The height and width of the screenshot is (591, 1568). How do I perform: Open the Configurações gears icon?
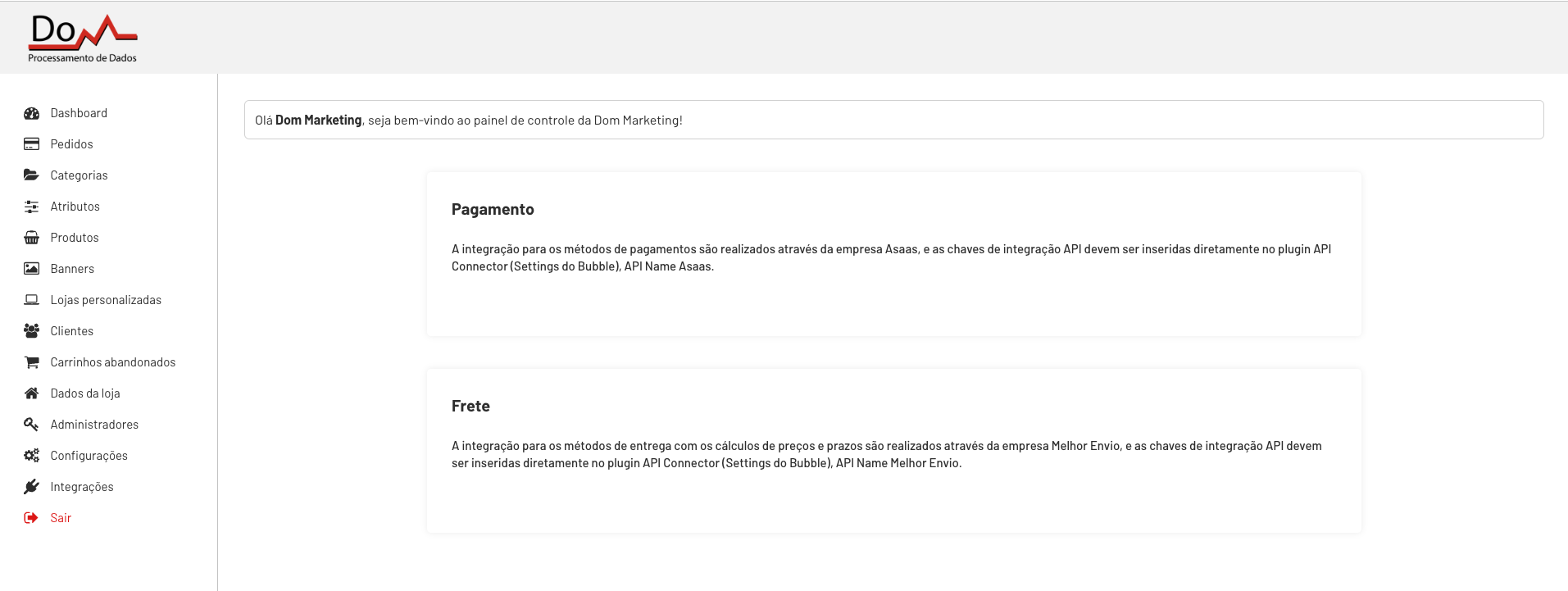pos(31,456)
